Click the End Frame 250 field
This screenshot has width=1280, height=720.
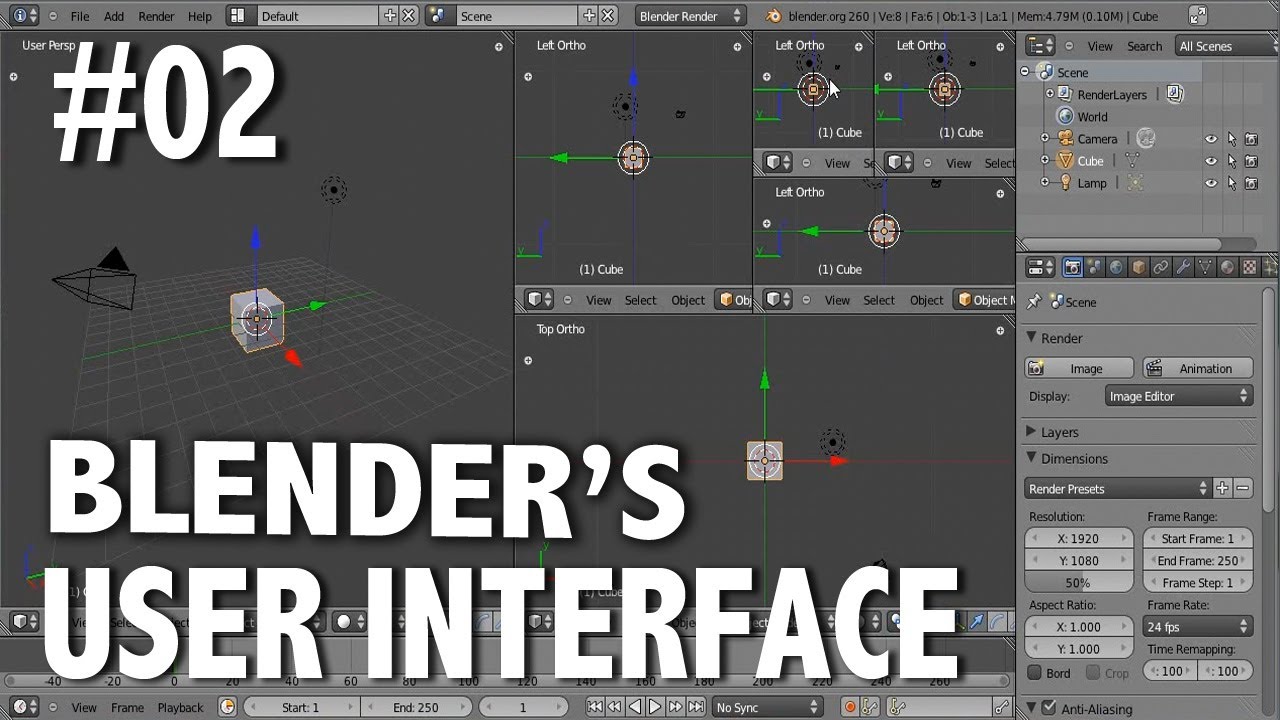pyautogui.click(x=1198, y=560)
